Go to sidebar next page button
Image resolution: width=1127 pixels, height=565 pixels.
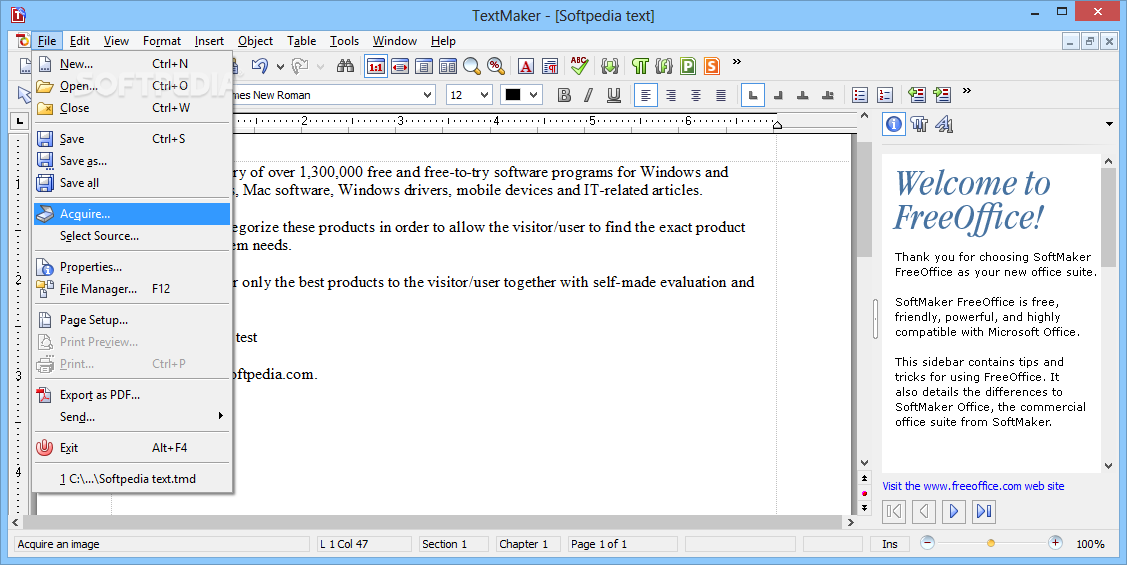(x=954, y=511)
